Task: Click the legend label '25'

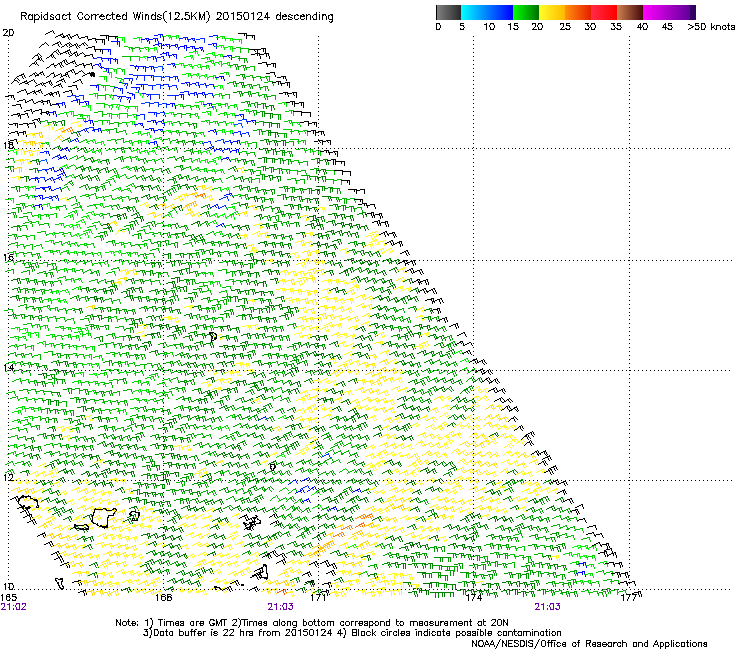Action: click(x=565, y=27)
